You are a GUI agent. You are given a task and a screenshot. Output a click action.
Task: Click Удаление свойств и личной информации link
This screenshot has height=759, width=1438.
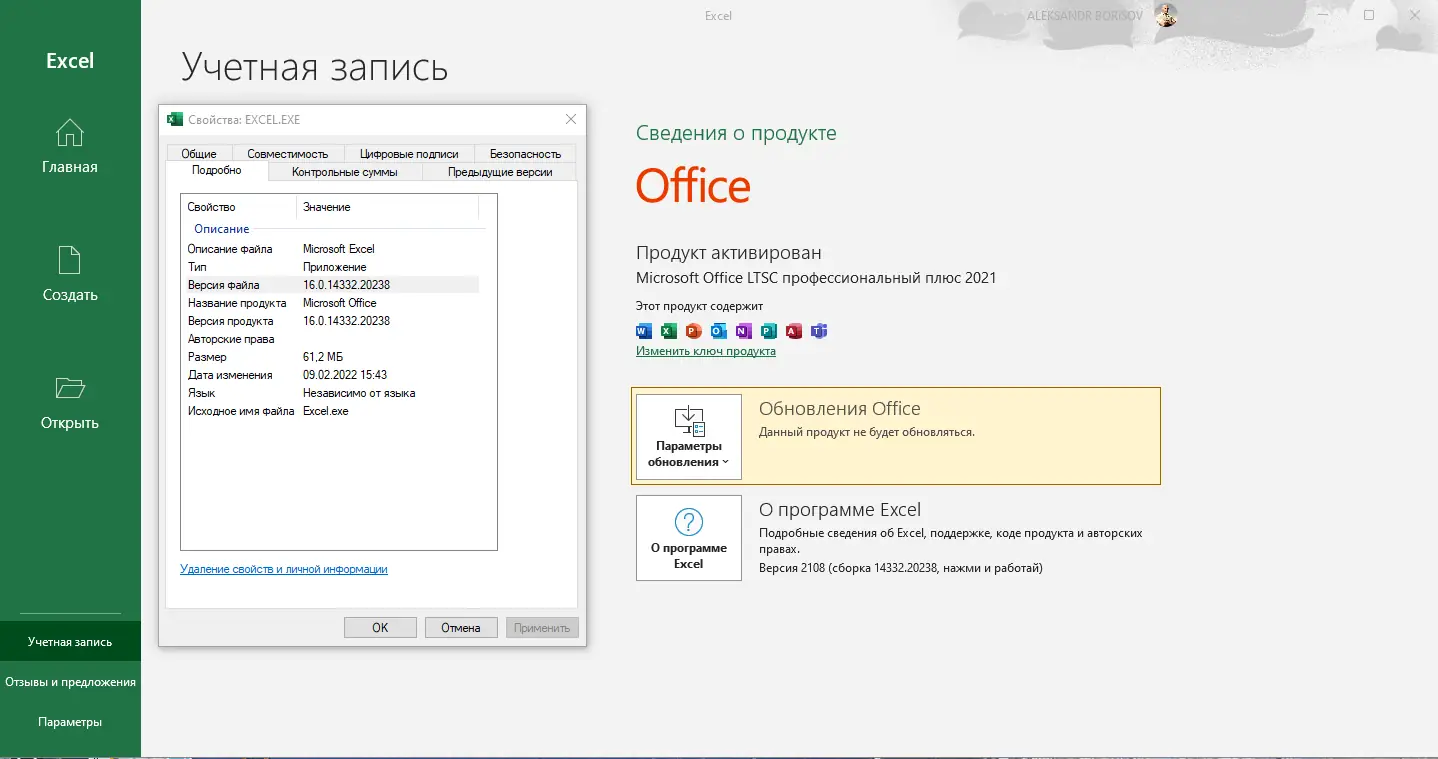[x=284, y=569]
